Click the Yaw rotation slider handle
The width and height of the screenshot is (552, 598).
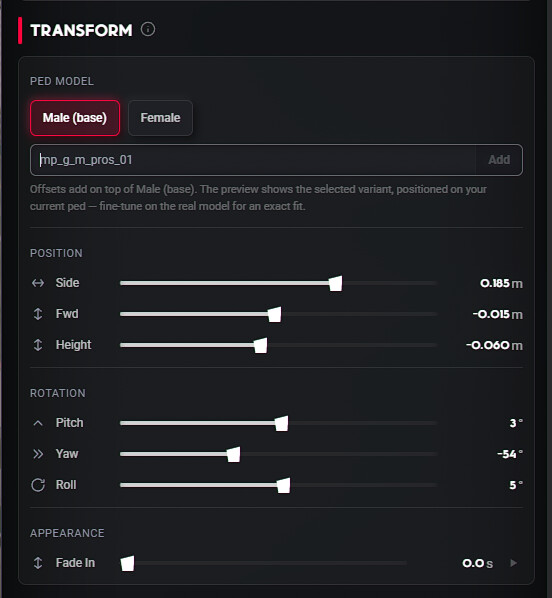(x=233, y=455)
